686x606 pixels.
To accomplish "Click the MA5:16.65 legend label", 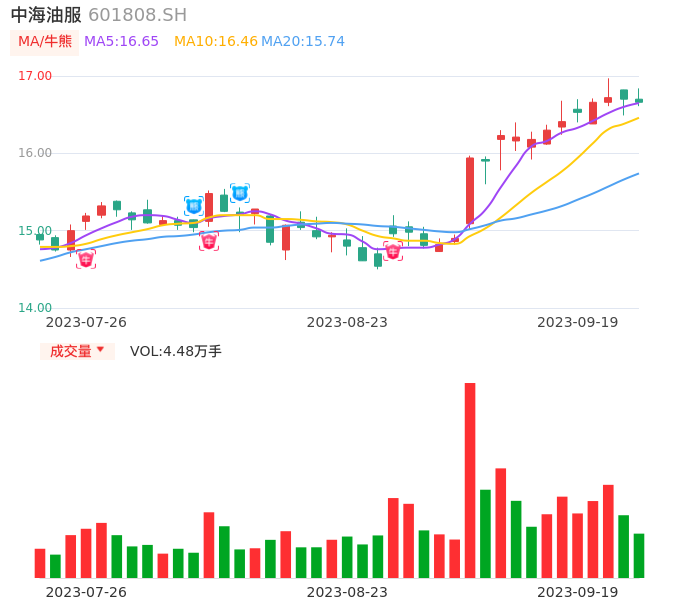I will pos(121,41).
